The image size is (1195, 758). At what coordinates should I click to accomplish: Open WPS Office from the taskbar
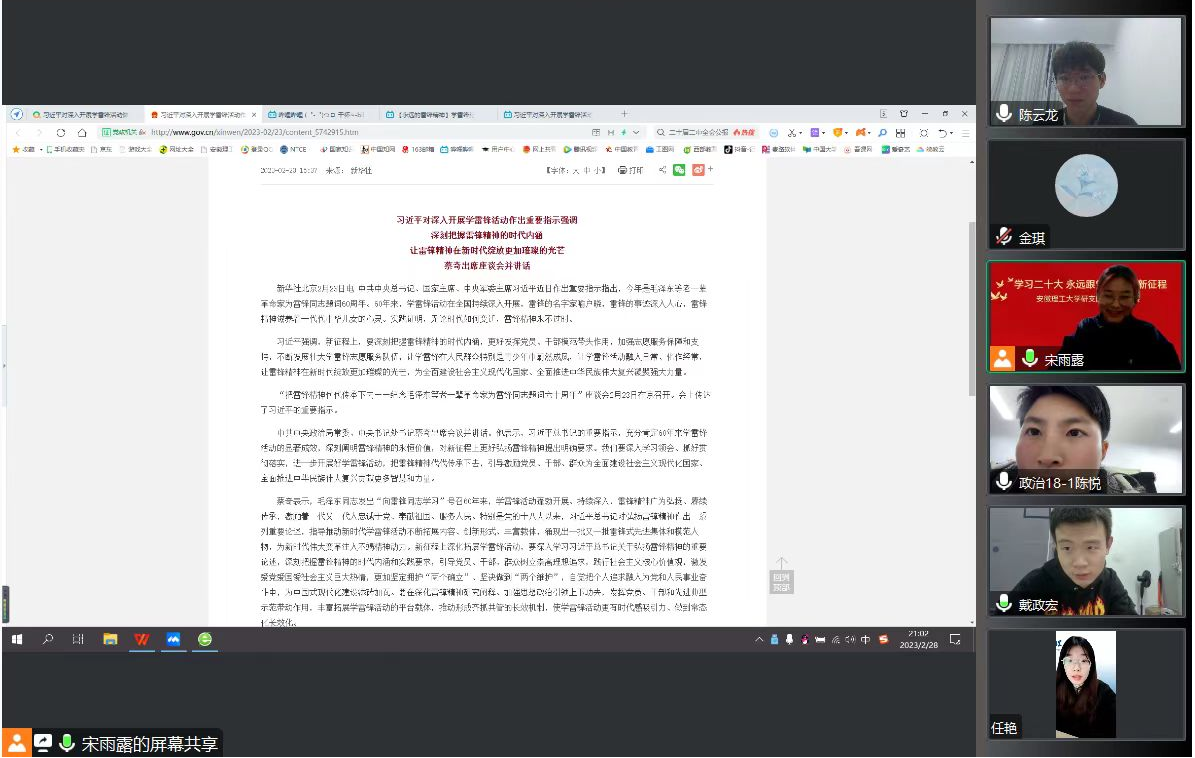click(142, 639)
